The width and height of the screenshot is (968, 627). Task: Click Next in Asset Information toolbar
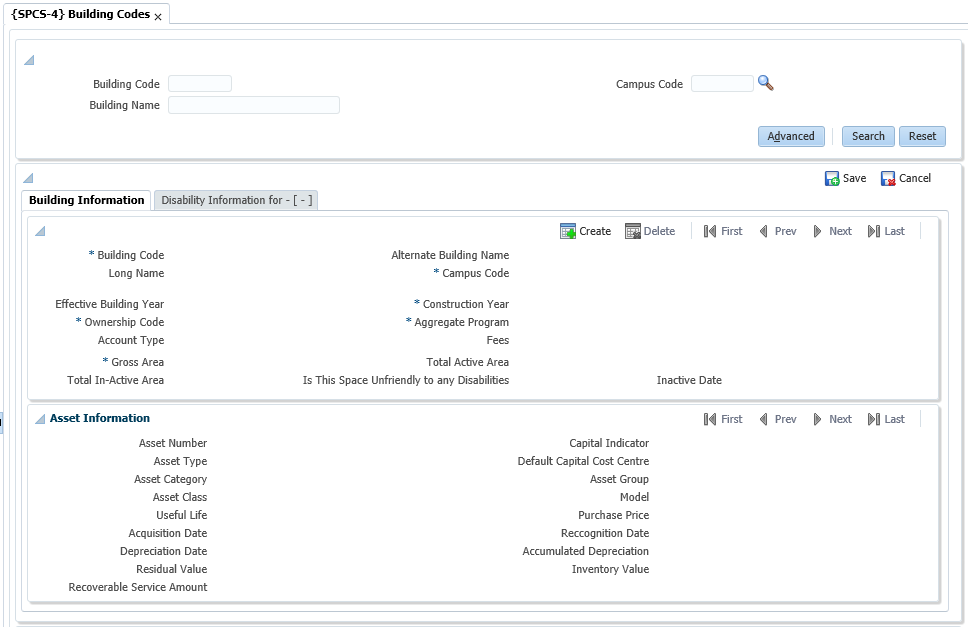(832, 419)
